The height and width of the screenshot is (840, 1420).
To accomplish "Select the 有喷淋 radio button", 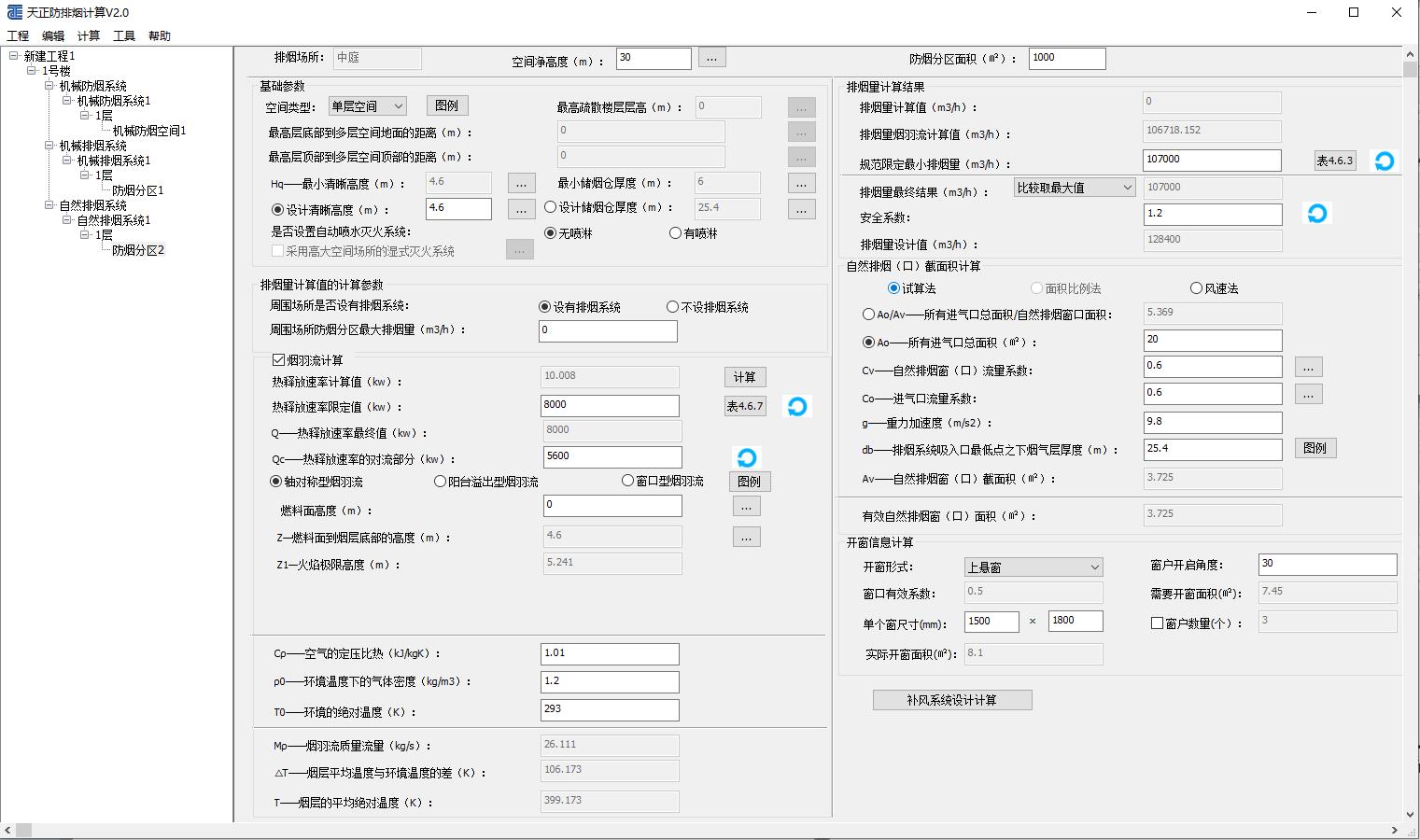I will coord(675,233).
